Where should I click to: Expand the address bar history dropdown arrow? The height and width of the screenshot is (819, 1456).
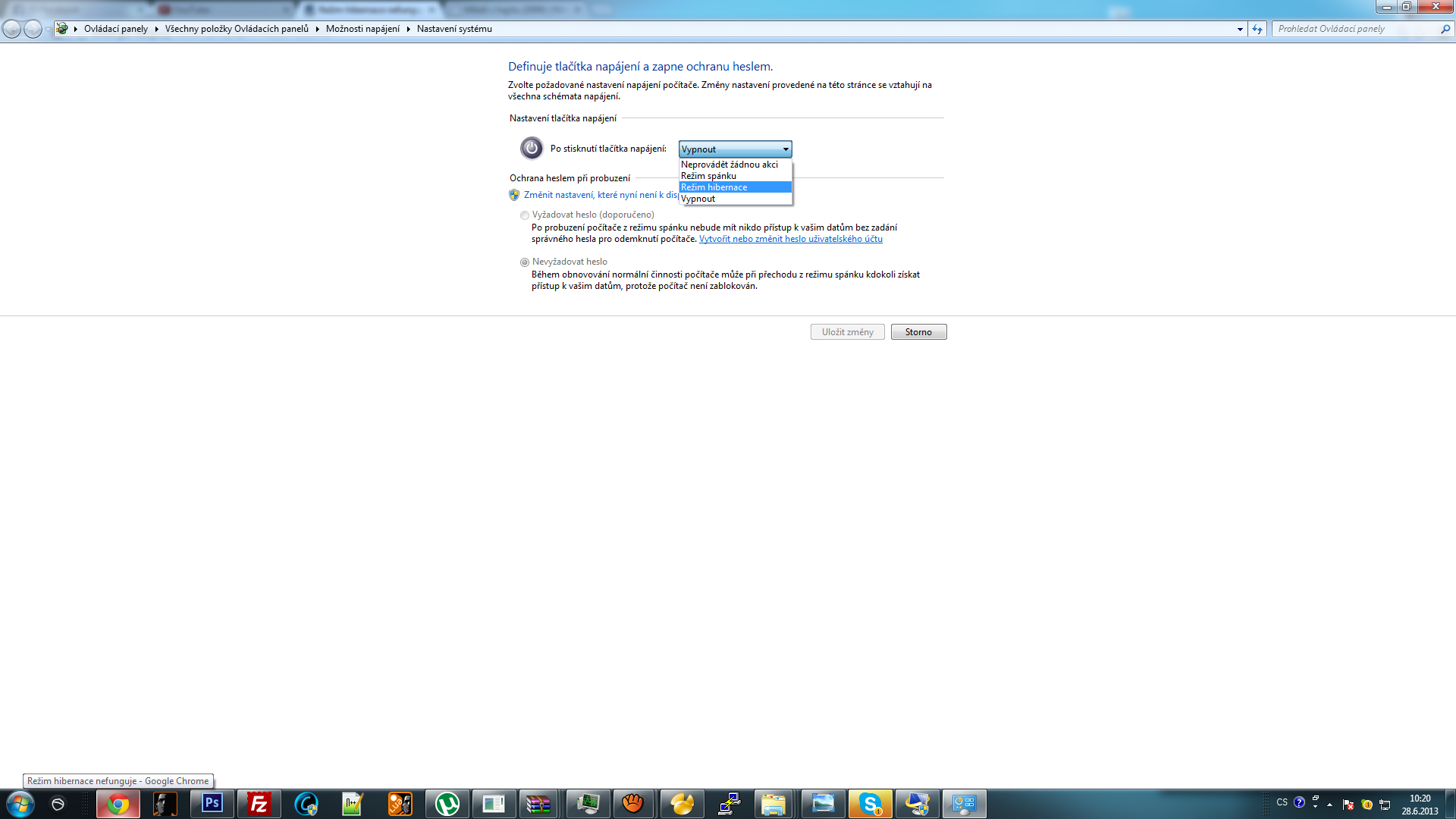point(1240,29)
